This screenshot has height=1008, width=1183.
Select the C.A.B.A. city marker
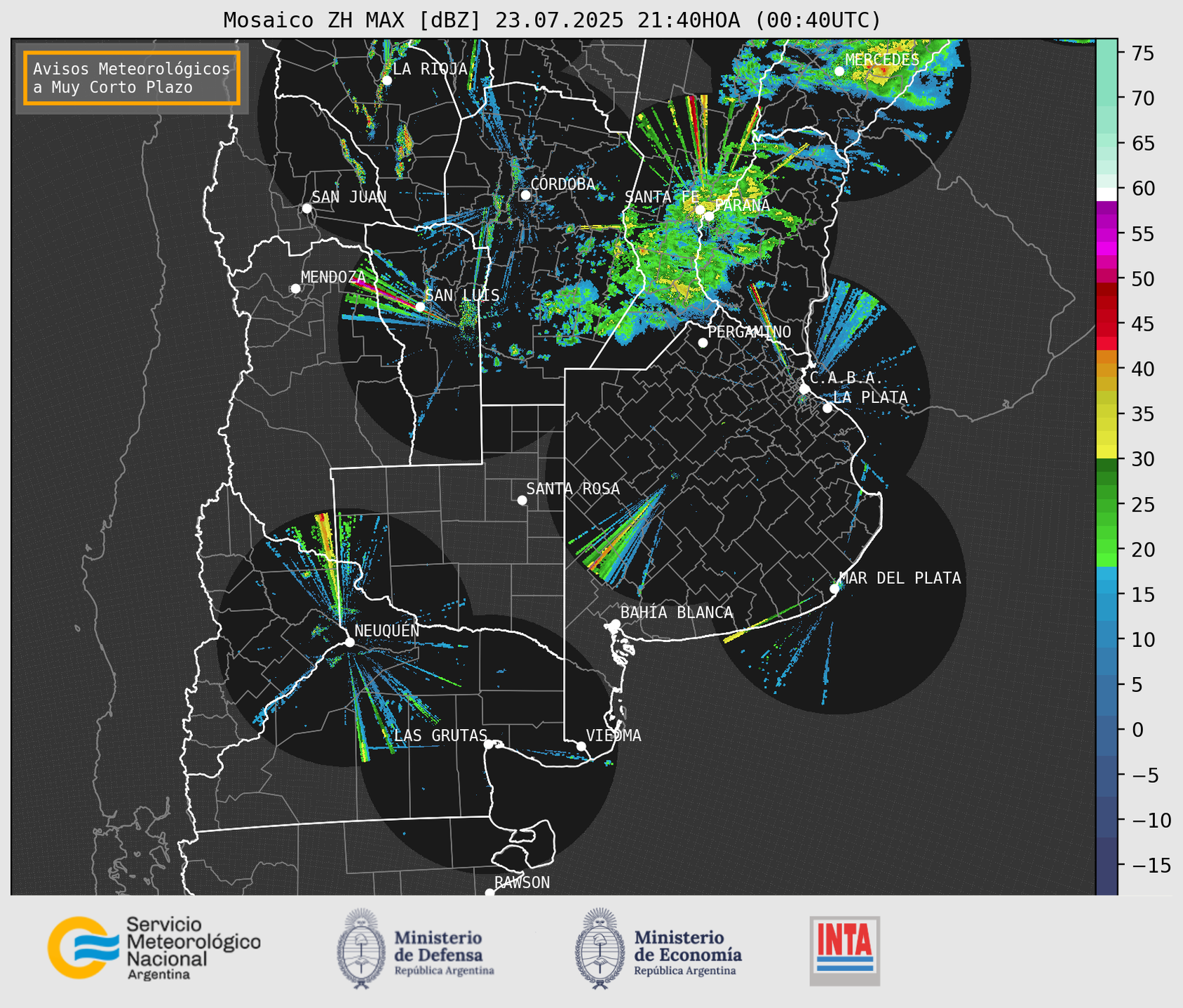pyautogui.click(x=804, y=389)
